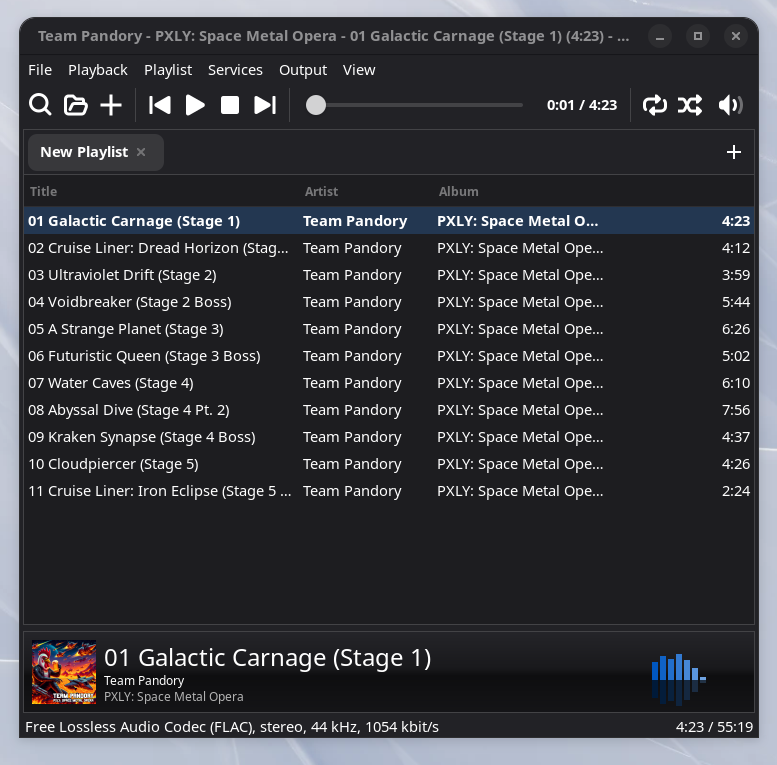777x765 pixels.
Task: Open the Playback menu
Action: point(98,70)
